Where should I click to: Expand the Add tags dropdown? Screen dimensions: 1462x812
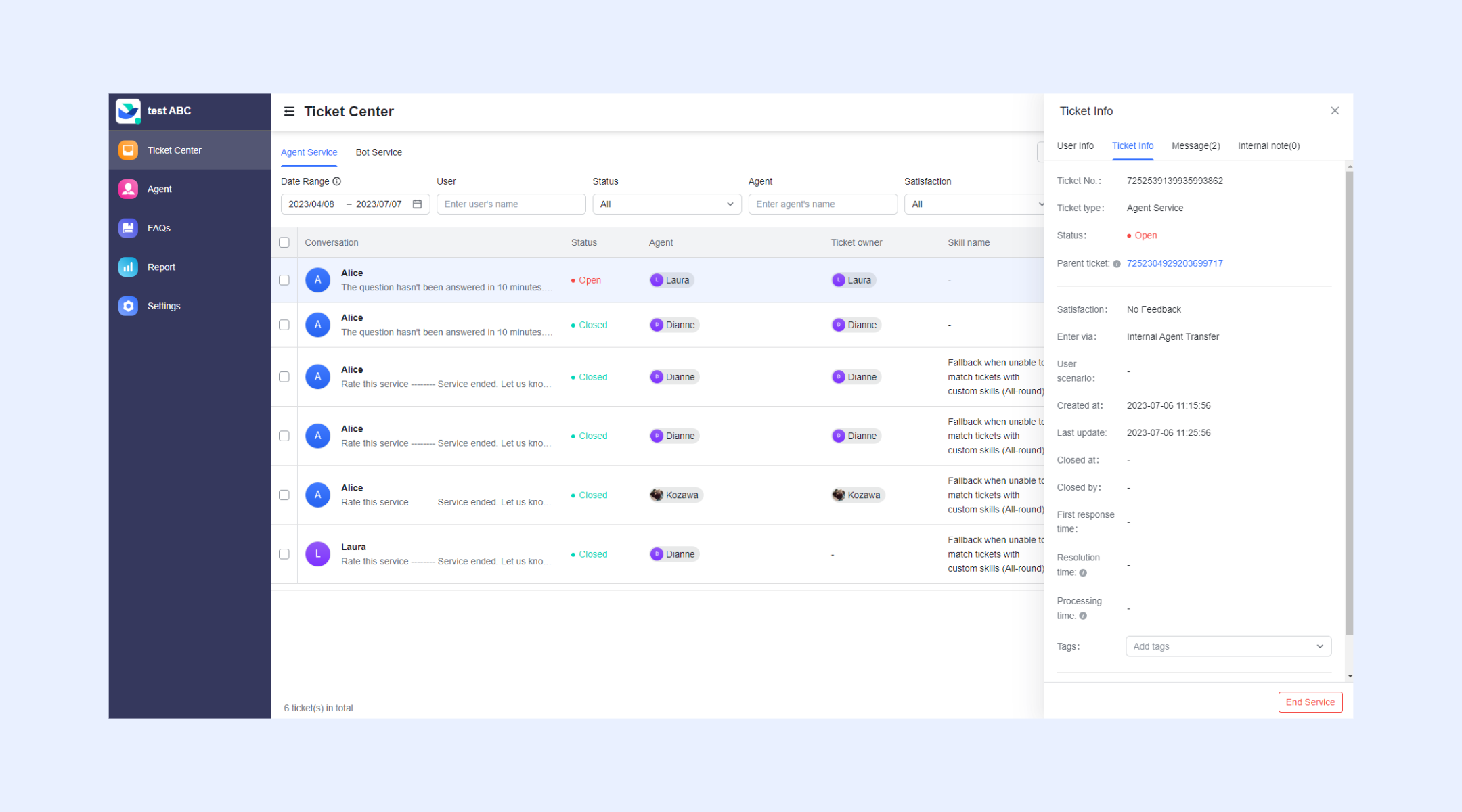point(1228,646)
